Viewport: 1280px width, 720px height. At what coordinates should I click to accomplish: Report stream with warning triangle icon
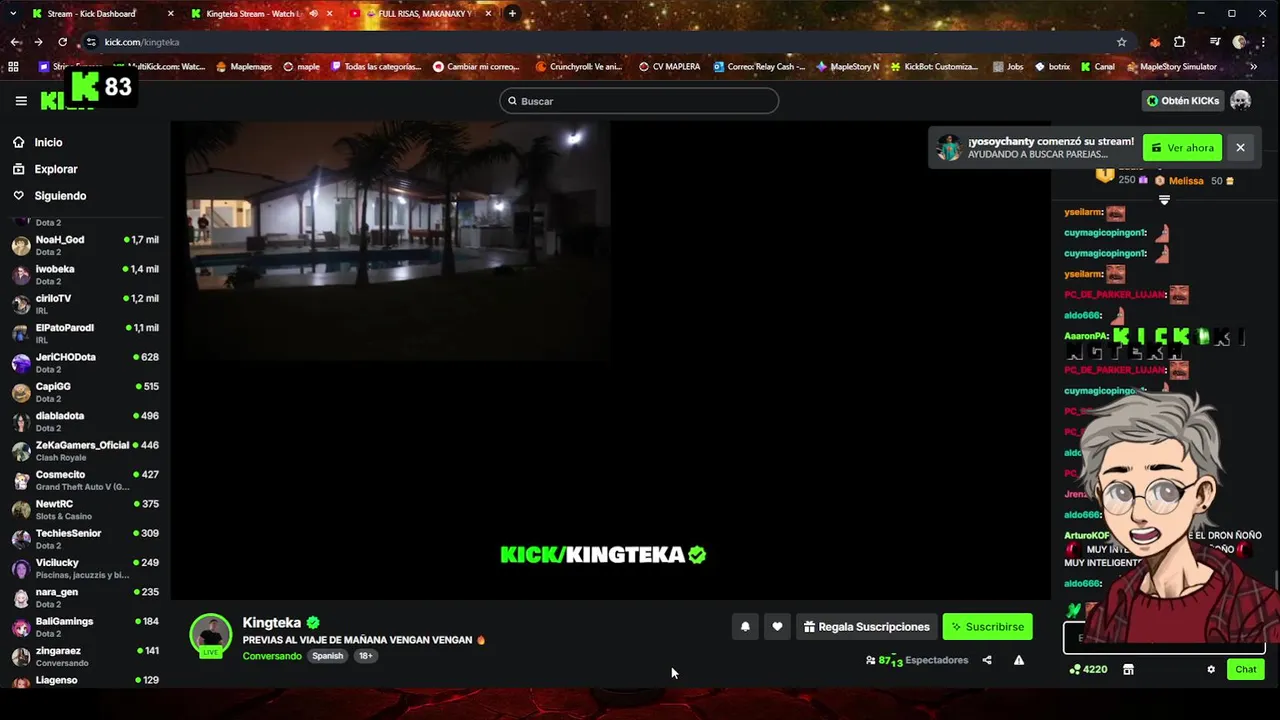[x=1019, y=660]
